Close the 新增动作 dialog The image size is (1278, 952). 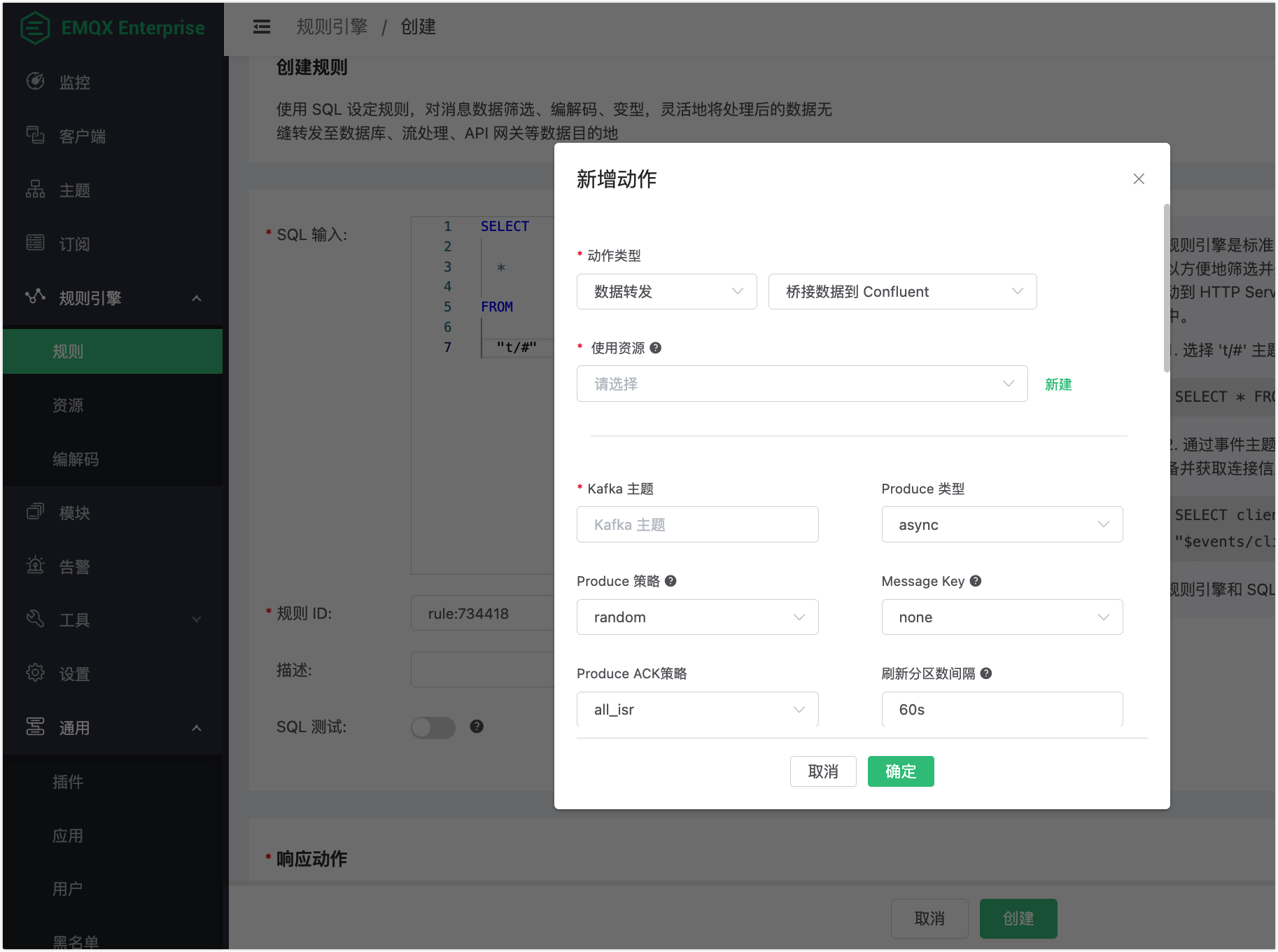tap(1139, 179)
